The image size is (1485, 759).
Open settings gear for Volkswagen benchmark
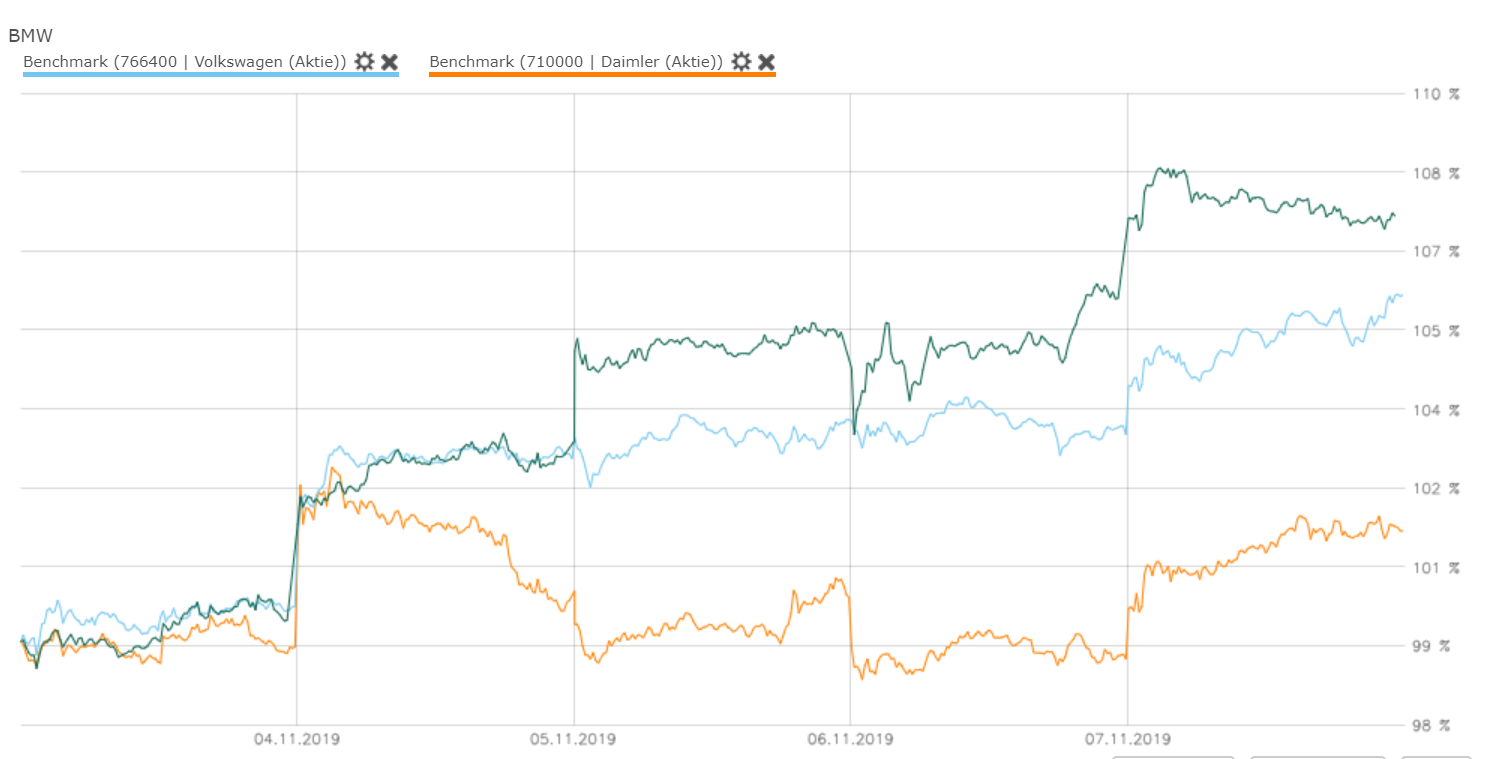coord(364,62)
